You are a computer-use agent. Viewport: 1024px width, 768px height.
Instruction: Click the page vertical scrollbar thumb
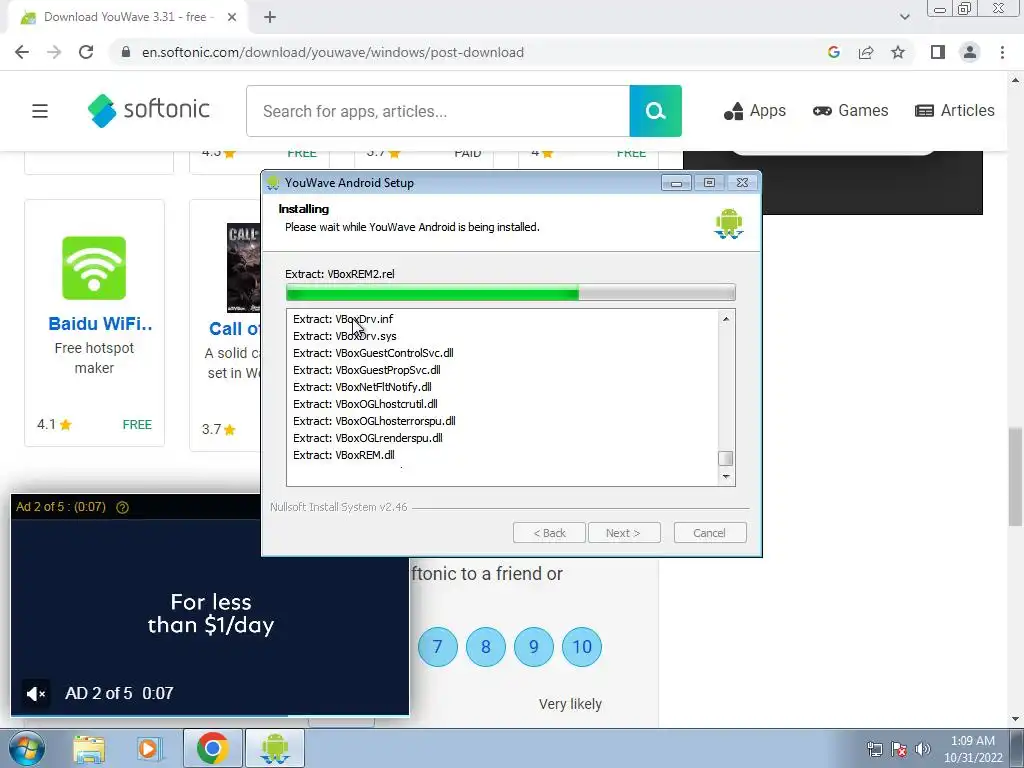1015,477
